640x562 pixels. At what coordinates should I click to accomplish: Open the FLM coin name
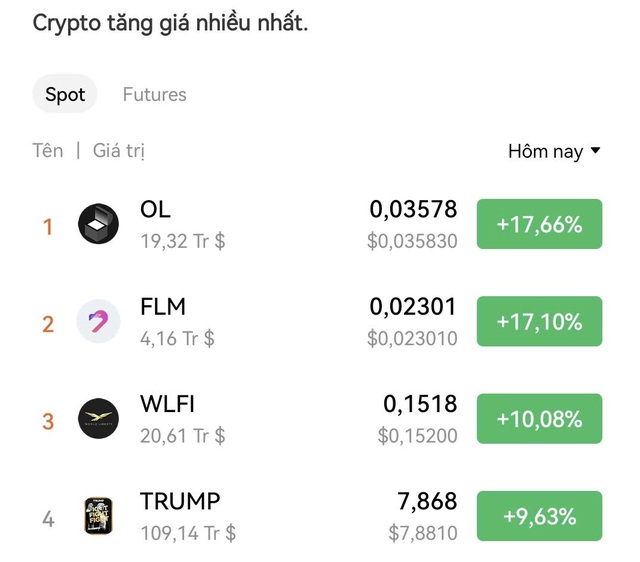click(x=163, y=307)
